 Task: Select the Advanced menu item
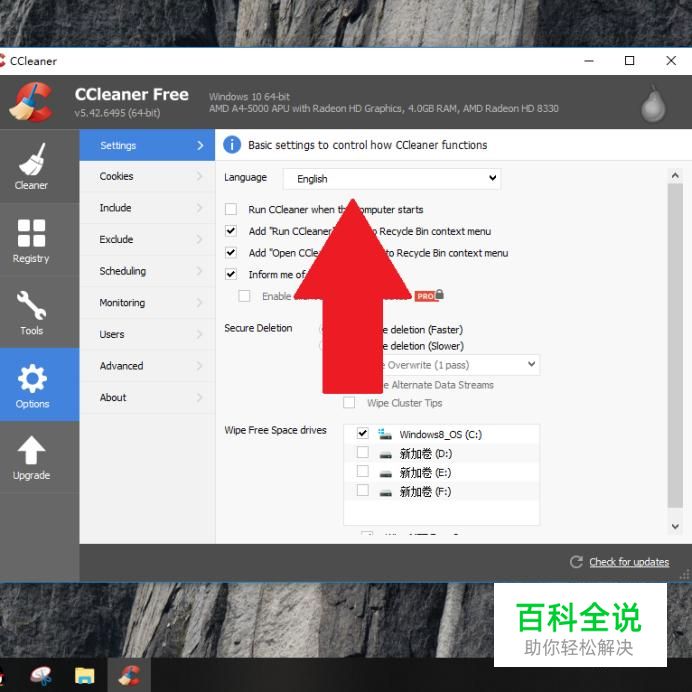(147, 366)
